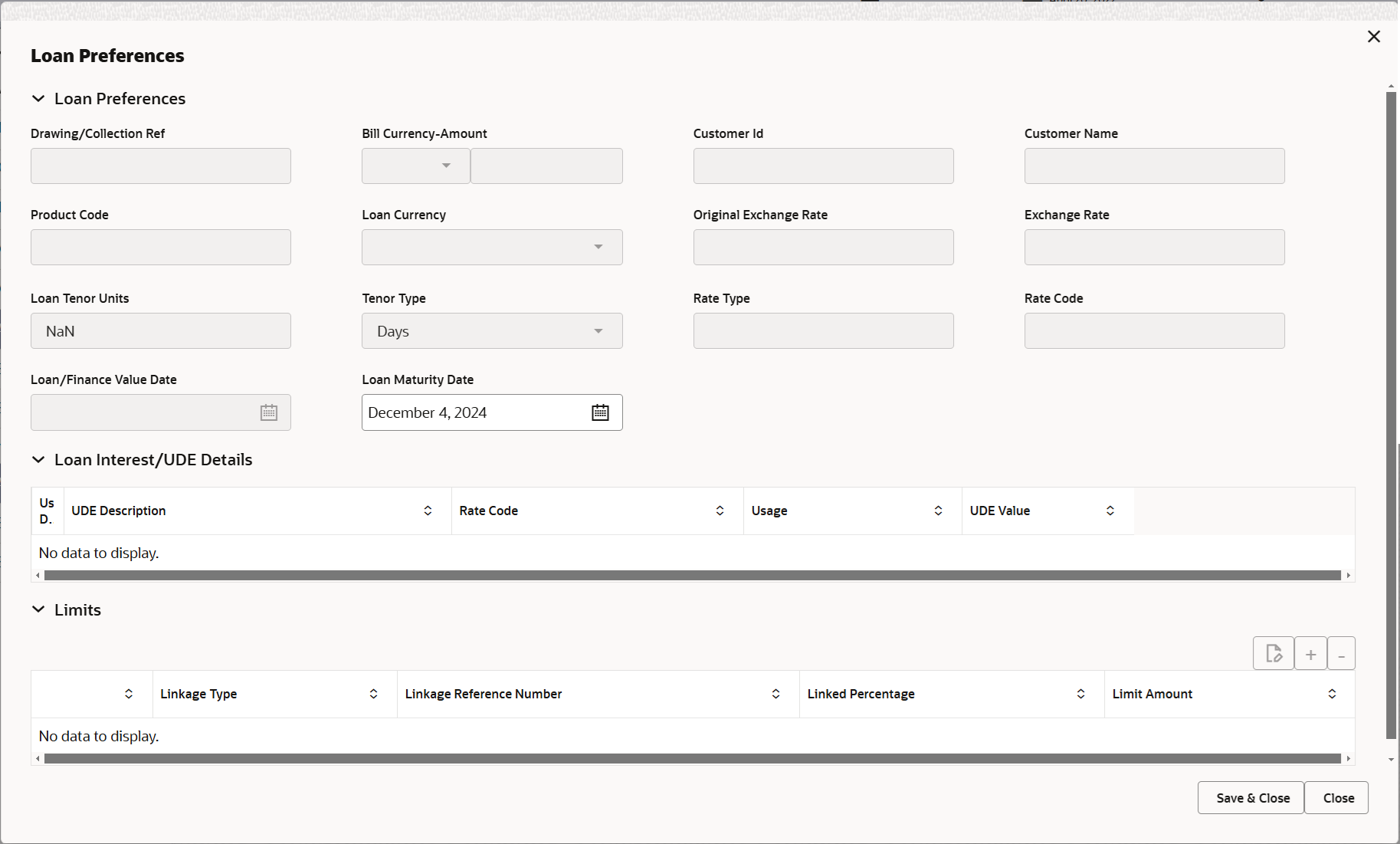Click scroll-left arrow of Limits table
This screenshot has width=1400, height=844.
tap(37, 758)
